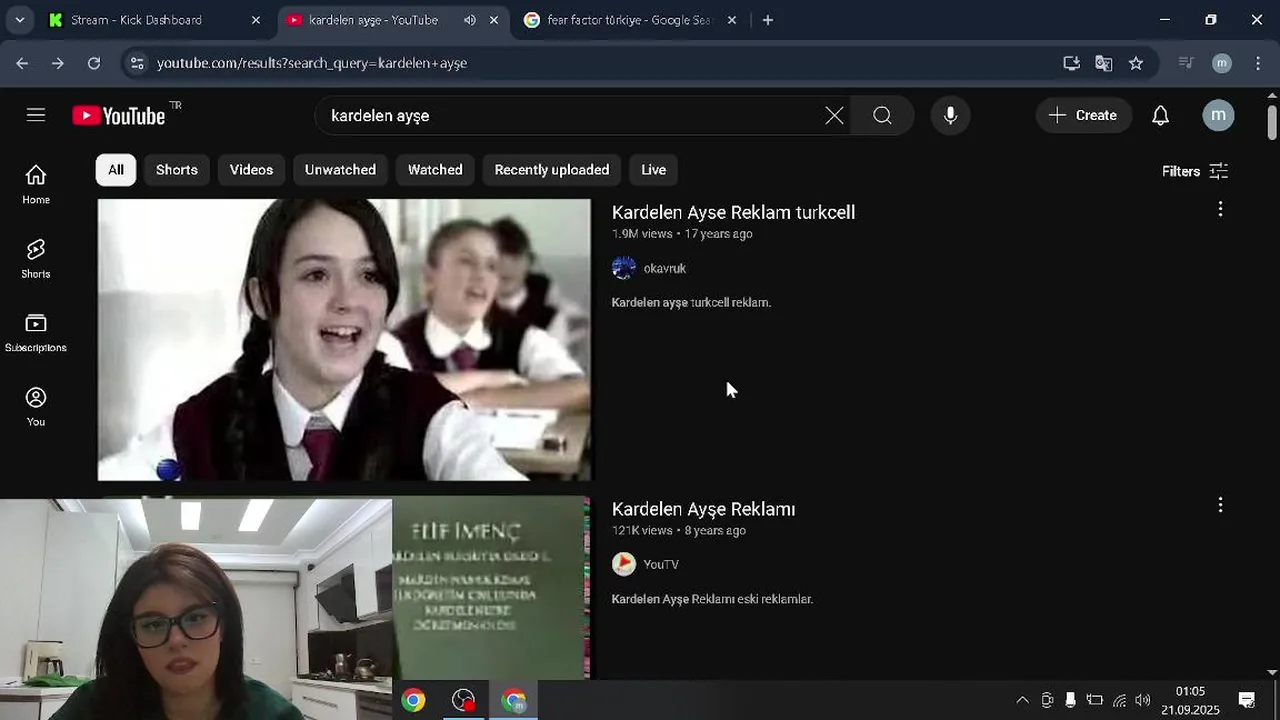Open the network tray icon
The image size is (1280, 720).
1119,700
